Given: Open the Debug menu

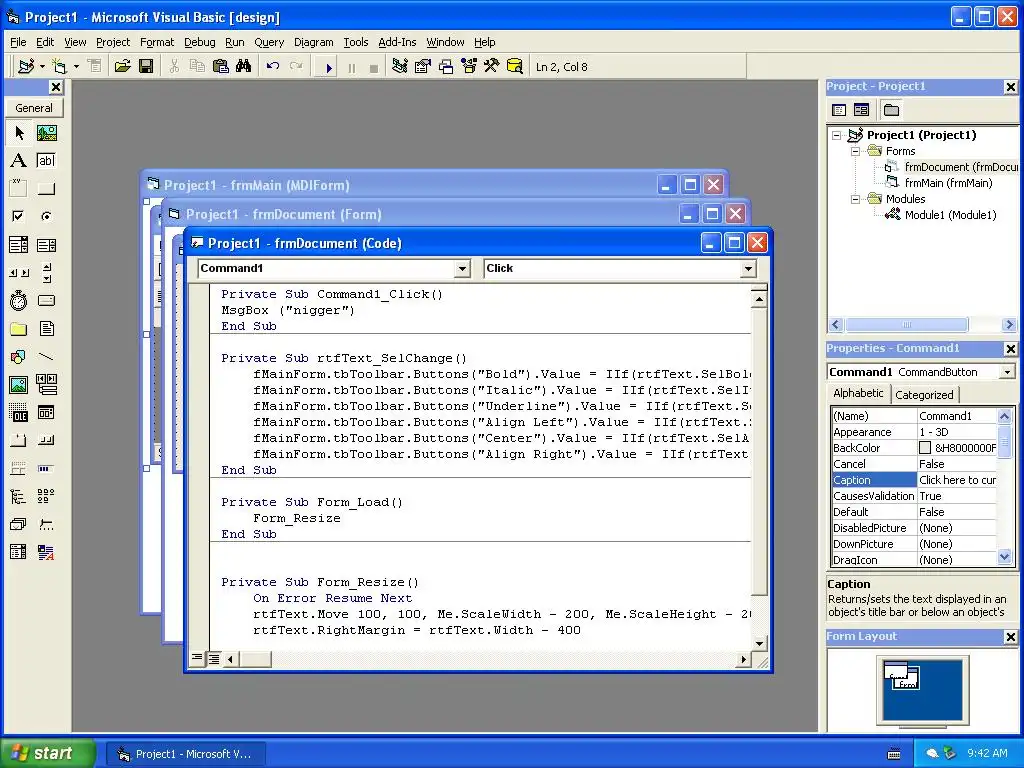Looking at the screenshot, I should (x=200, y=42).
